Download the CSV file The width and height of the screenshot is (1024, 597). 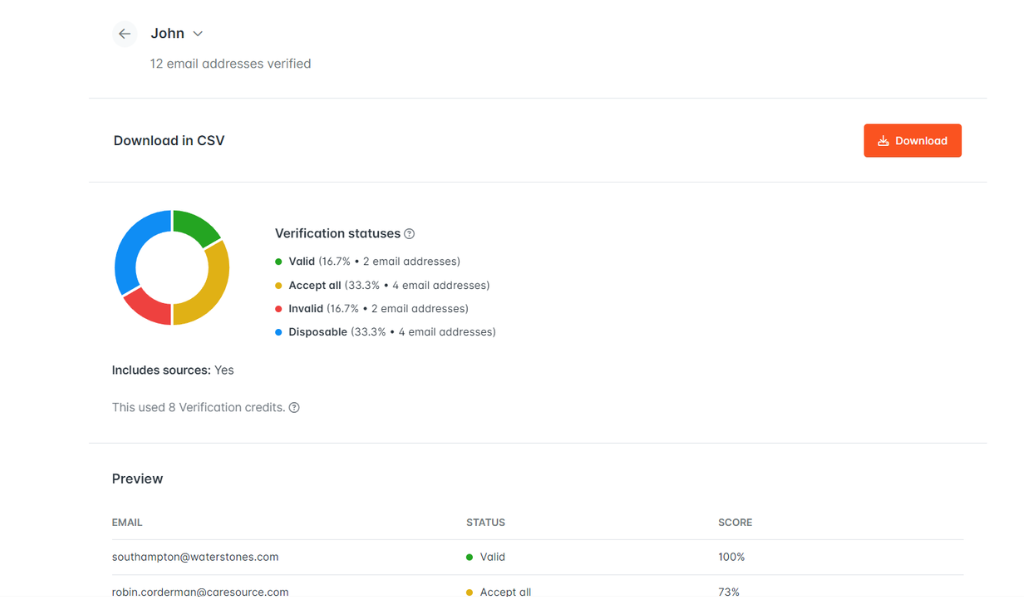[x=912, y=140]
